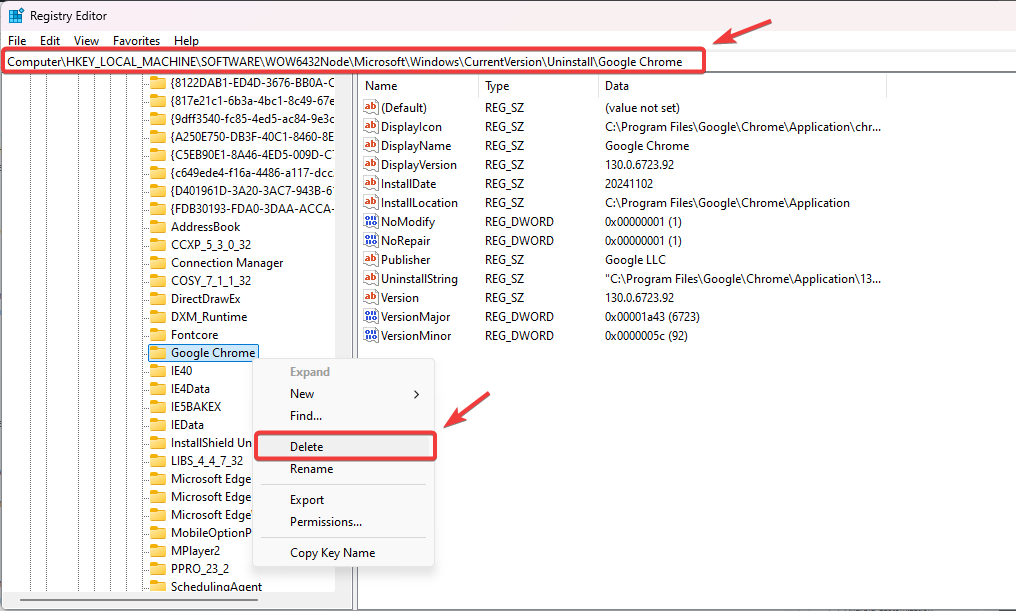Click the string icon of Version value

[x=371, y=297]
